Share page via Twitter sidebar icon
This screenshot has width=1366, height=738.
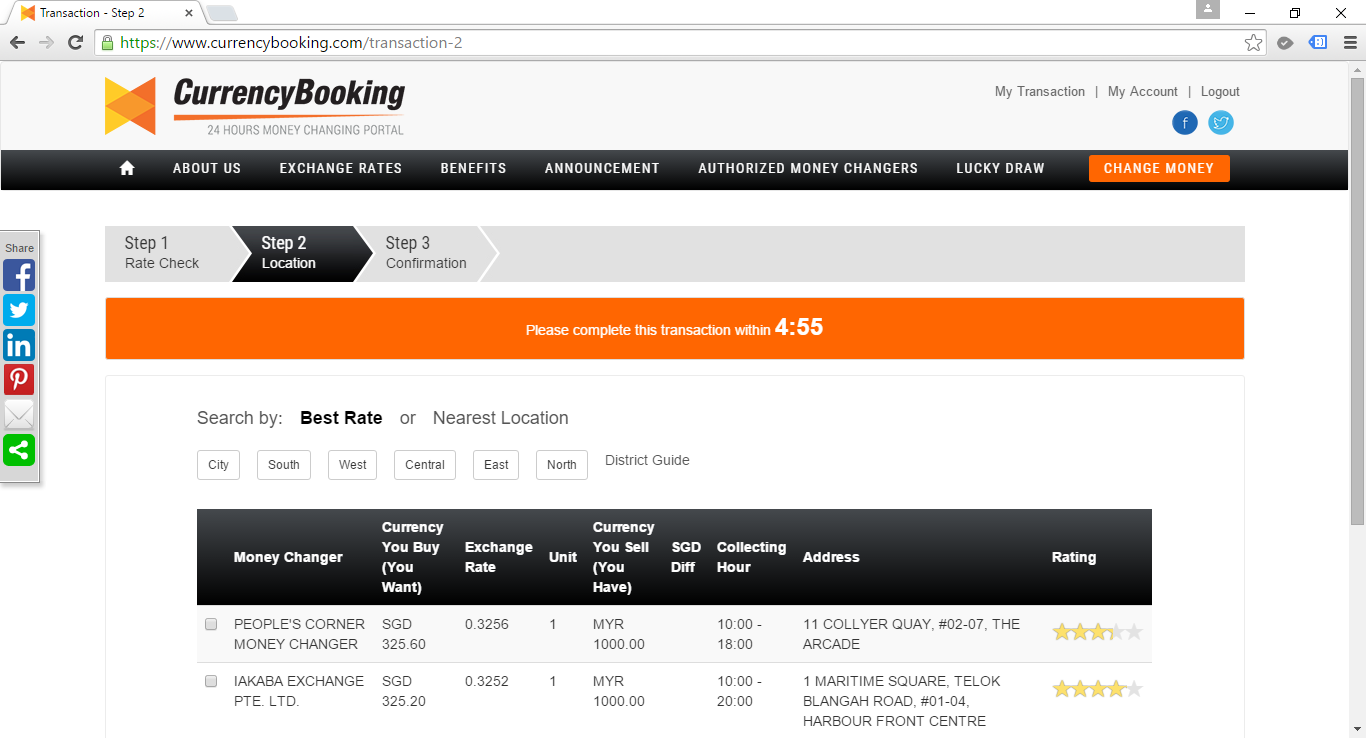coord(19,310)
